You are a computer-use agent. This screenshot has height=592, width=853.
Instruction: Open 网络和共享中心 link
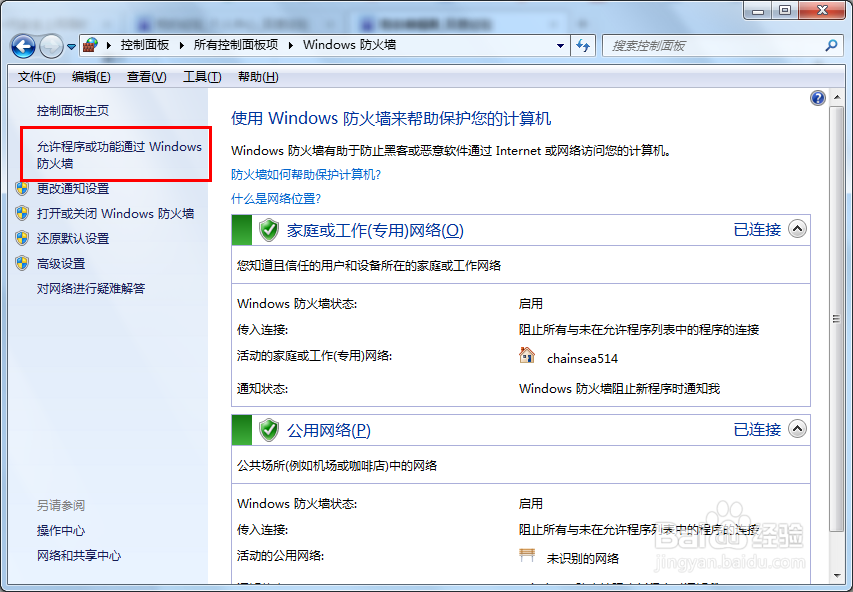pyautogui.click(x=79, y=556)
